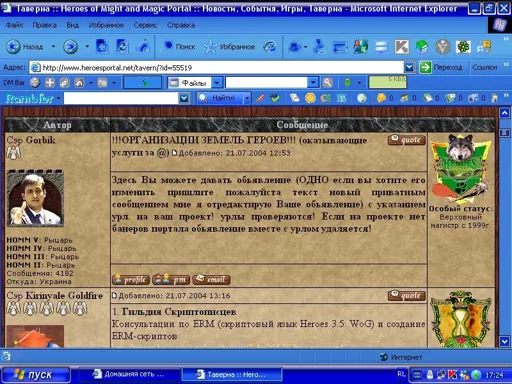Viewport: 512px width, 384px height.
Task: Click the grey round V icon in toolbar
Action: [x=443, y=47]
